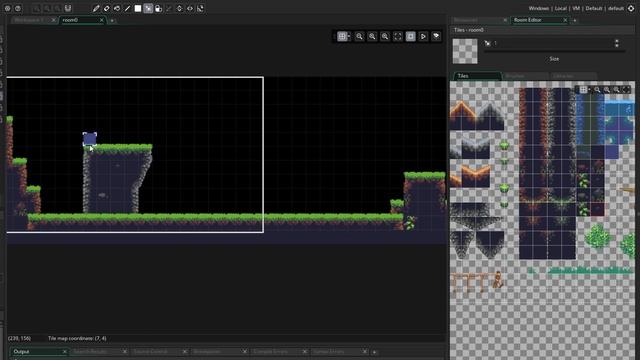Click the vertical Flip tile icon
The width and height of the screenshot is (640, 360).
pyautogui.click(x=180, y=8)
